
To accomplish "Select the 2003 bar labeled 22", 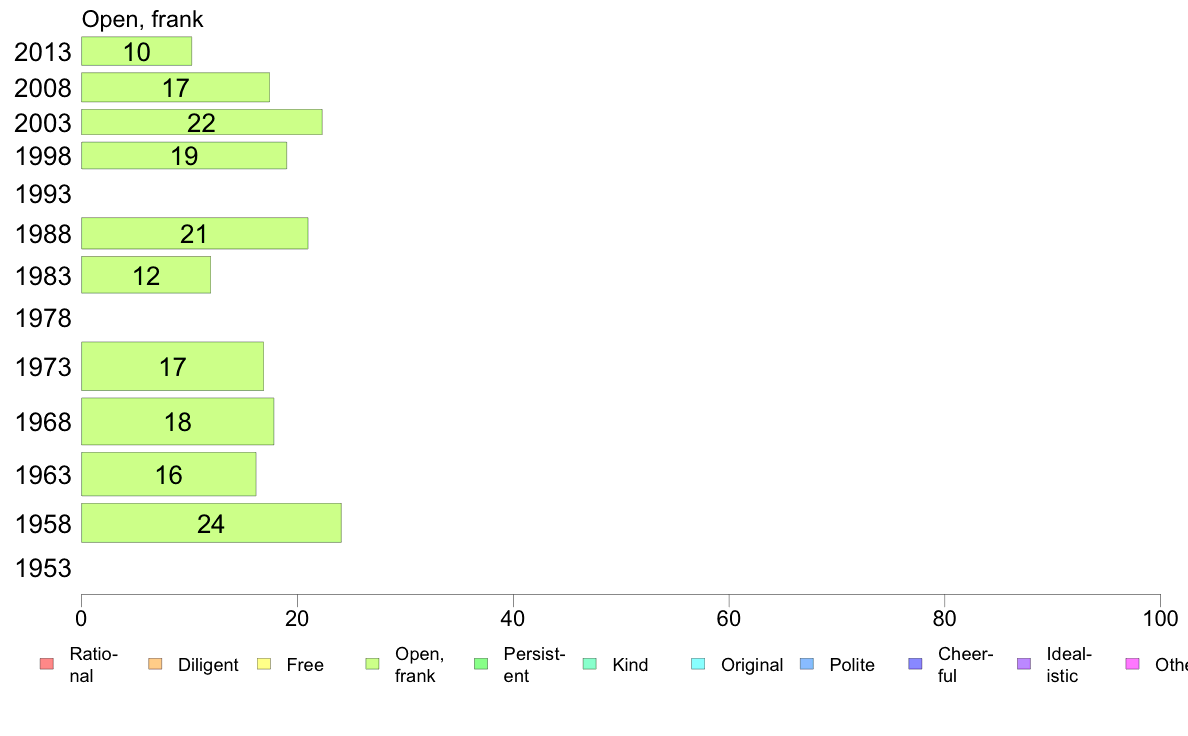I will [202, 122].
